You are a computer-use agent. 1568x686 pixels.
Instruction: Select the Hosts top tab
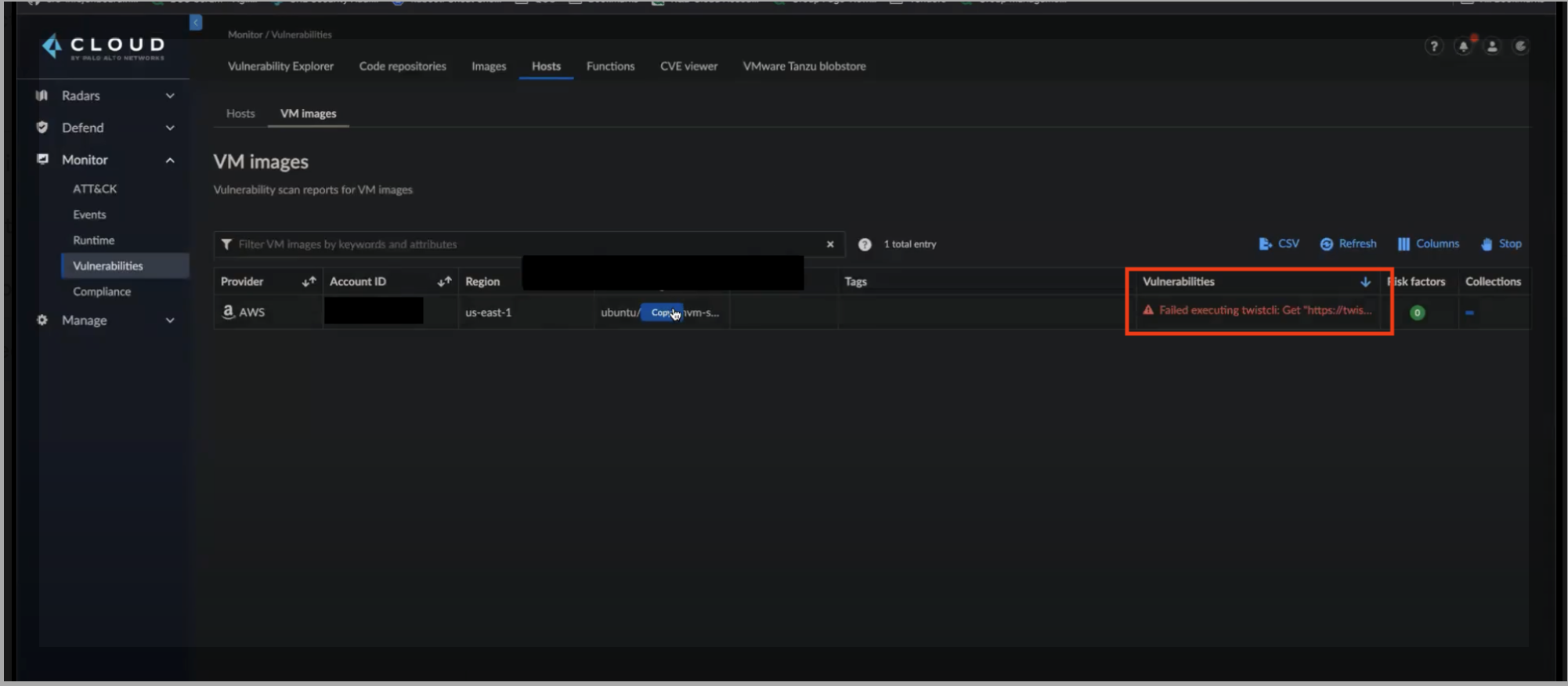546,66
